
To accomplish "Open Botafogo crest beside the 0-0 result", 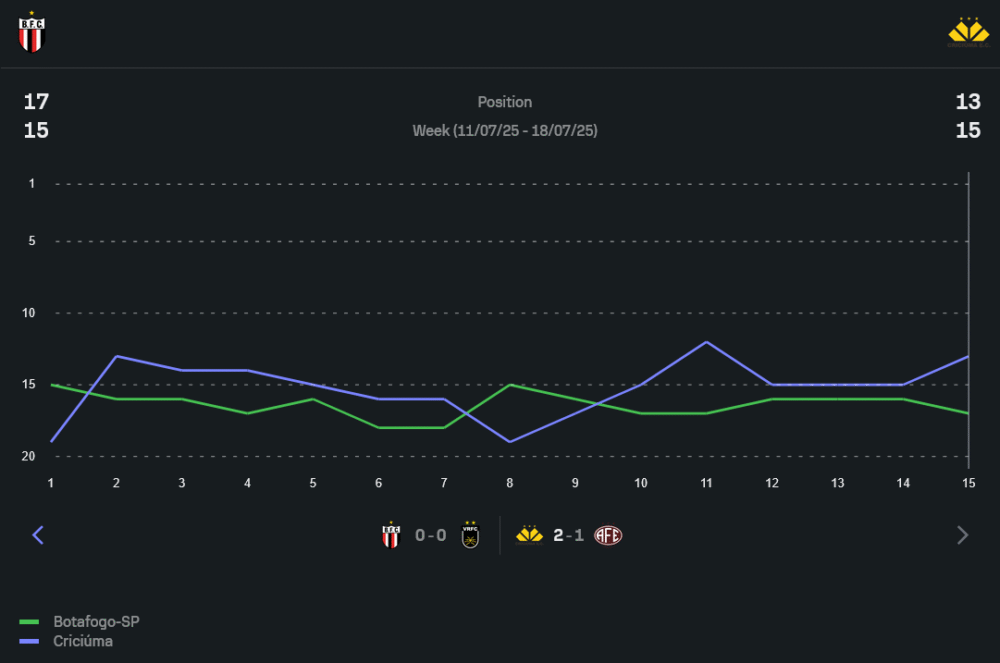I will (391, 535).
